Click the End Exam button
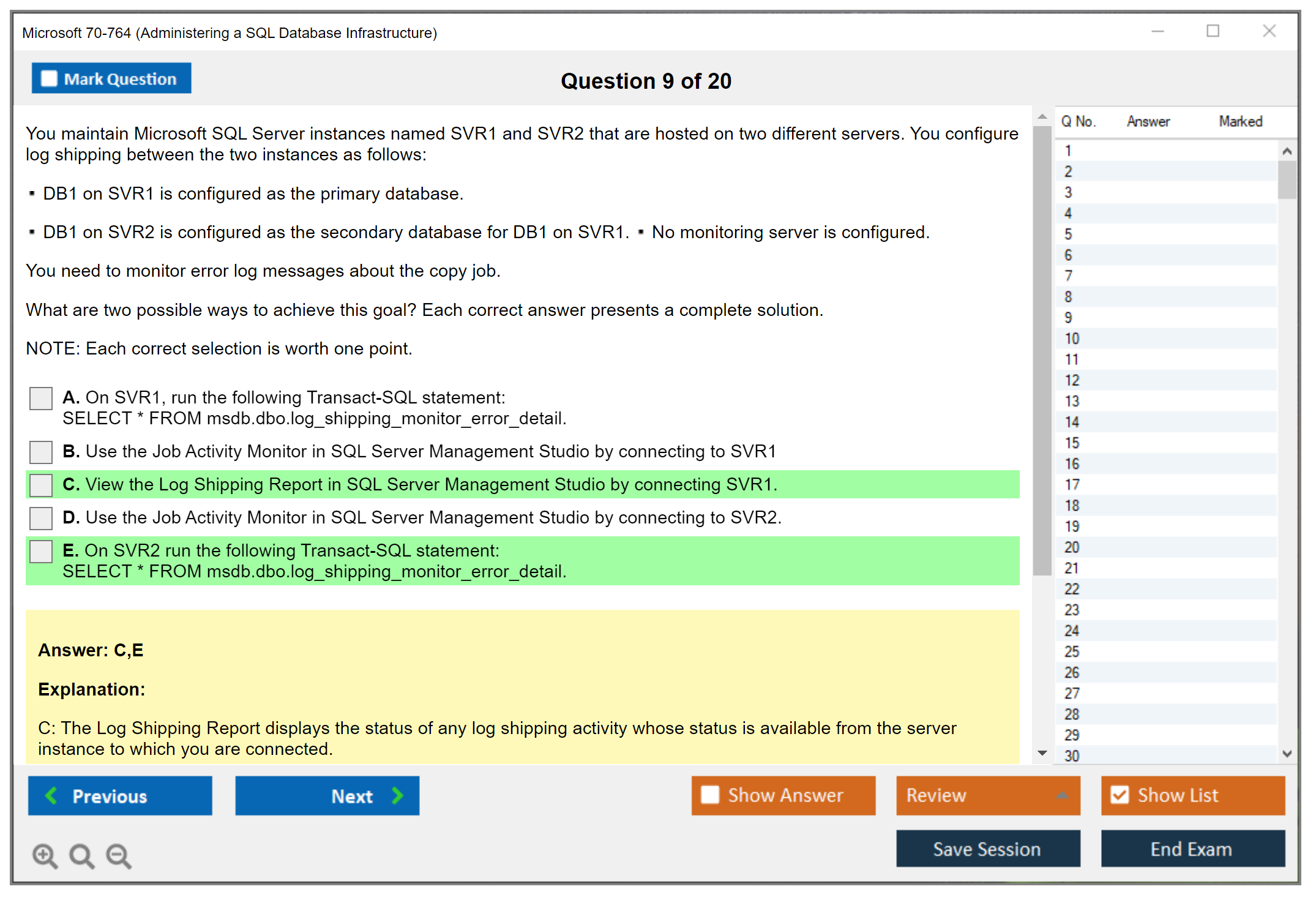Image resolution: width=1316 pixels, height=900 pixels. click(1192, 849)
